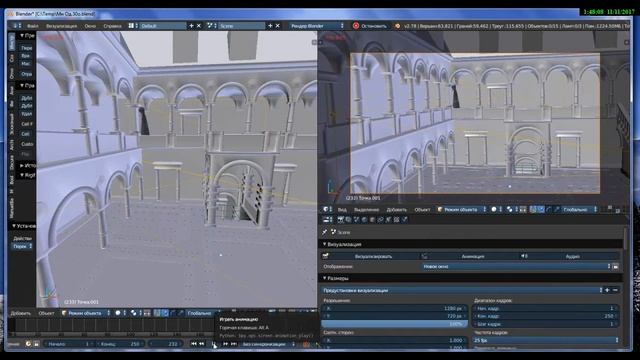640x360 pixels.
Task: Open editor type selector in right viewport header
Action: click(328, 209)
